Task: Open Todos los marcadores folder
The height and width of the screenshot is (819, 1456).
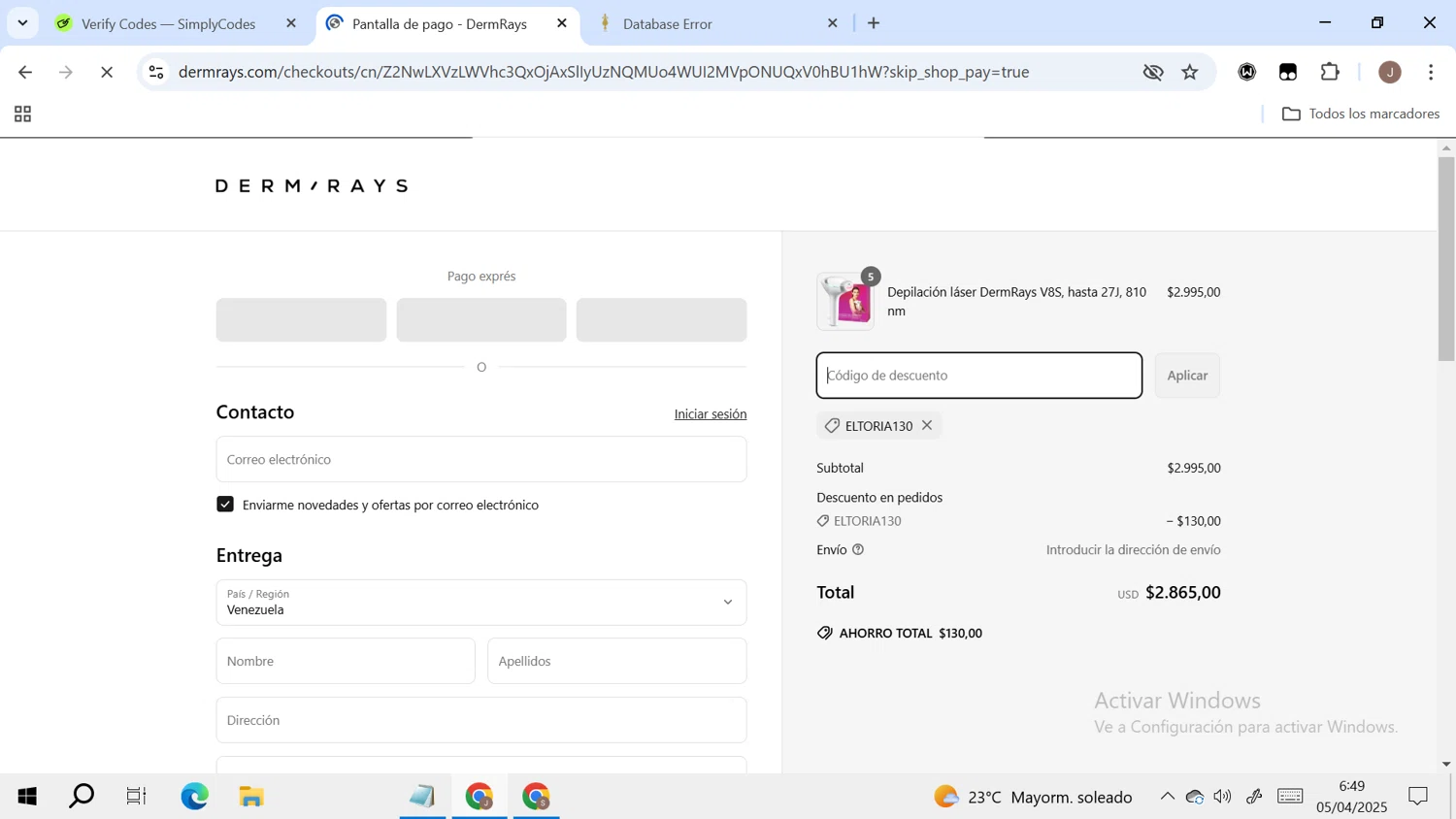Action: click(1361, 114)
